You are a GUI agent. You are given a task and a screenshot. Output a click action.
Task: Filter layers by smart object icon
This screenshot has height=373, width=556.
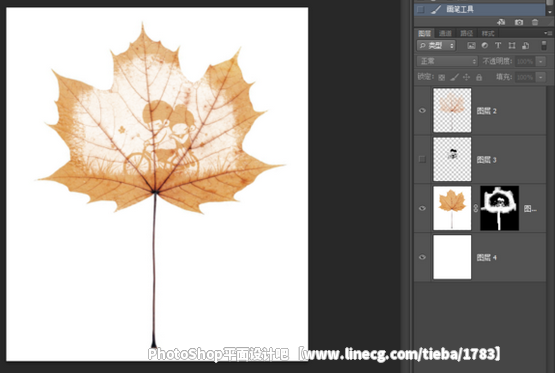point(526,45)
